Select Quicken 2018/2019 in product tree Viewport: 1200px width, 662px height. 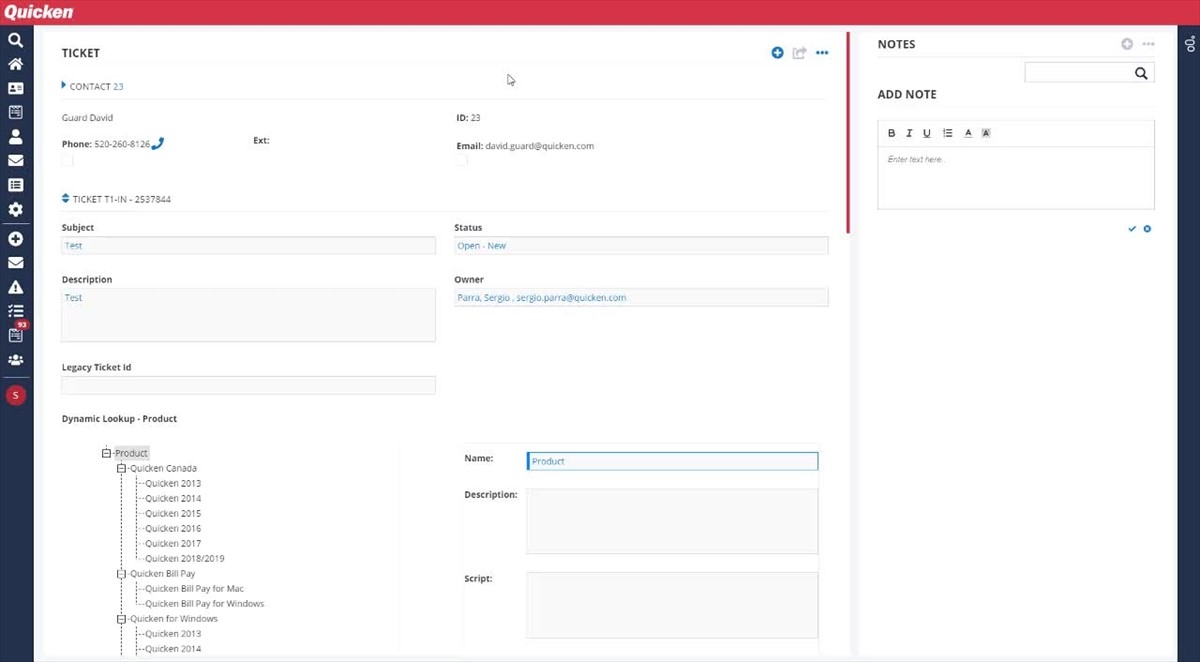pyautogui.click(x=184, y=559)
